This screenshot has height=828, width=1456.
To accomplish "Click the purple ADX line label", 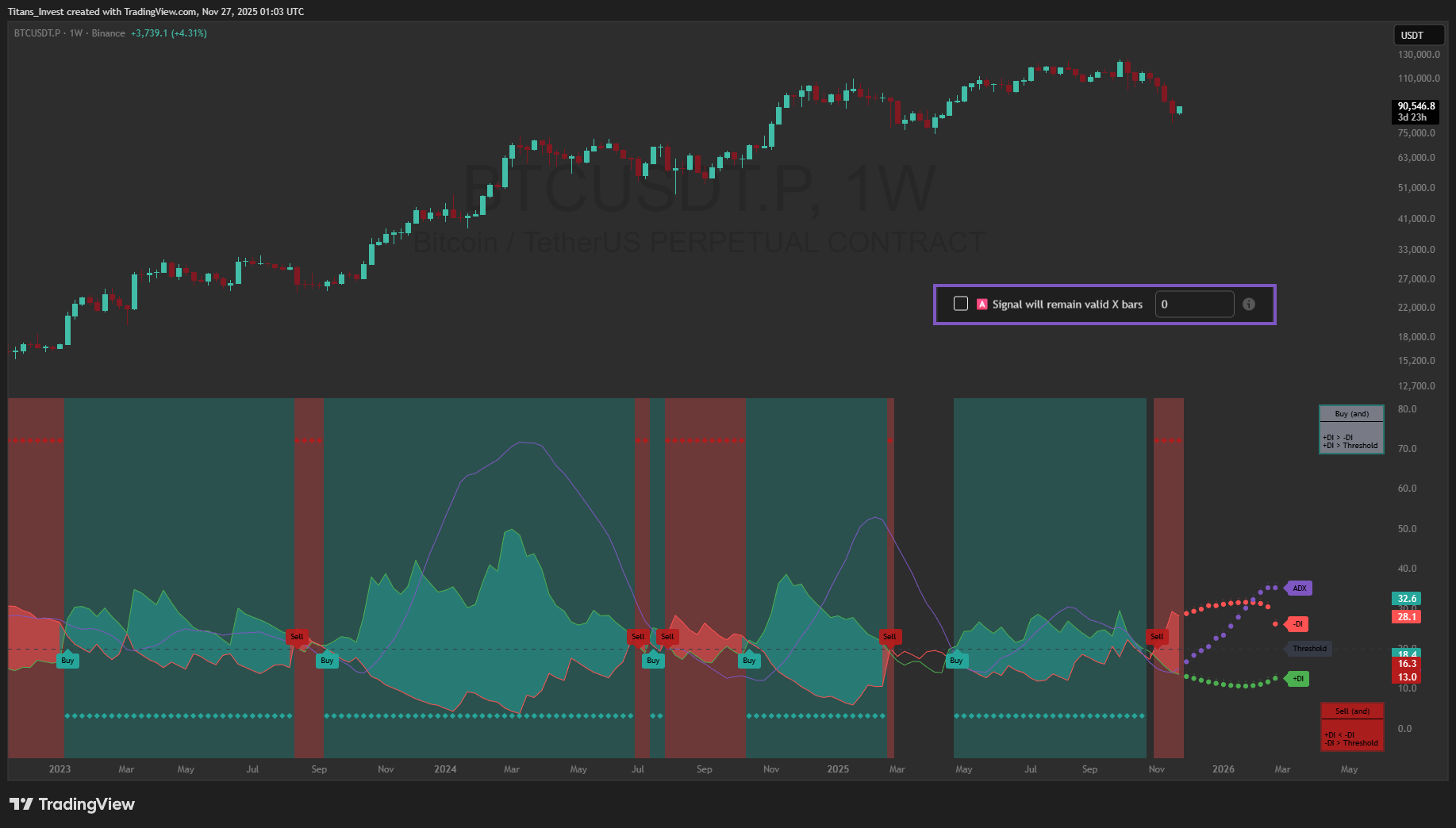I will tap(1298, 588).
